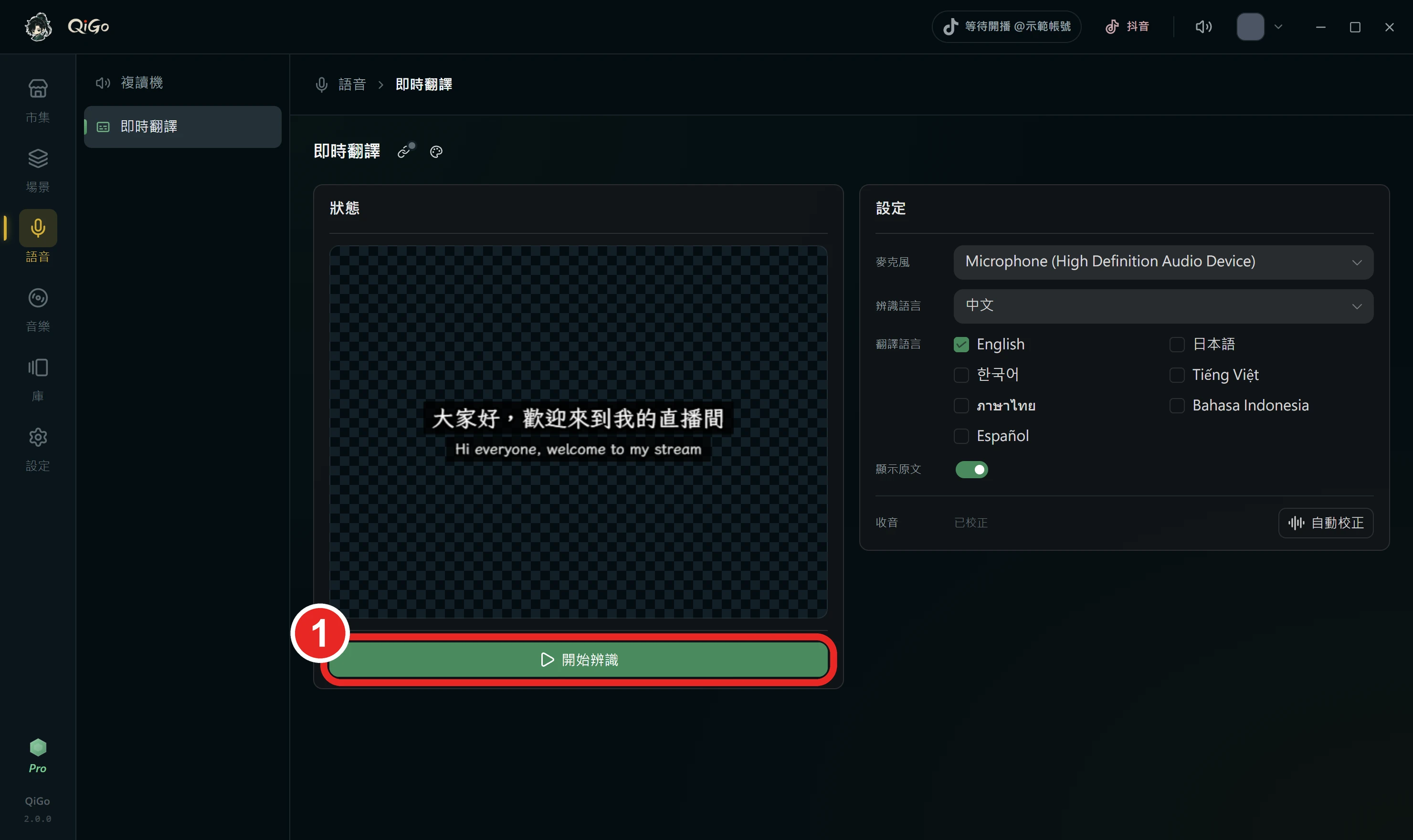The height and width of the screenshot is (840, 1413).
Task: Enable the Tiếng Việt translation checkbox
Action: click(x=1177, y=375)
